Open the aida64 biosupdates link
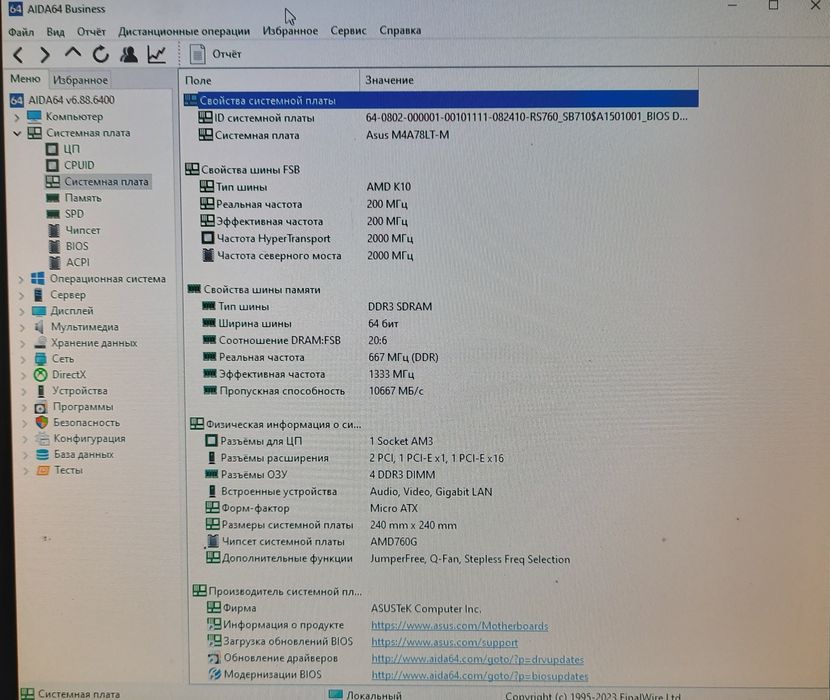This screenshot has width=830, height=700. pos(480,676)
